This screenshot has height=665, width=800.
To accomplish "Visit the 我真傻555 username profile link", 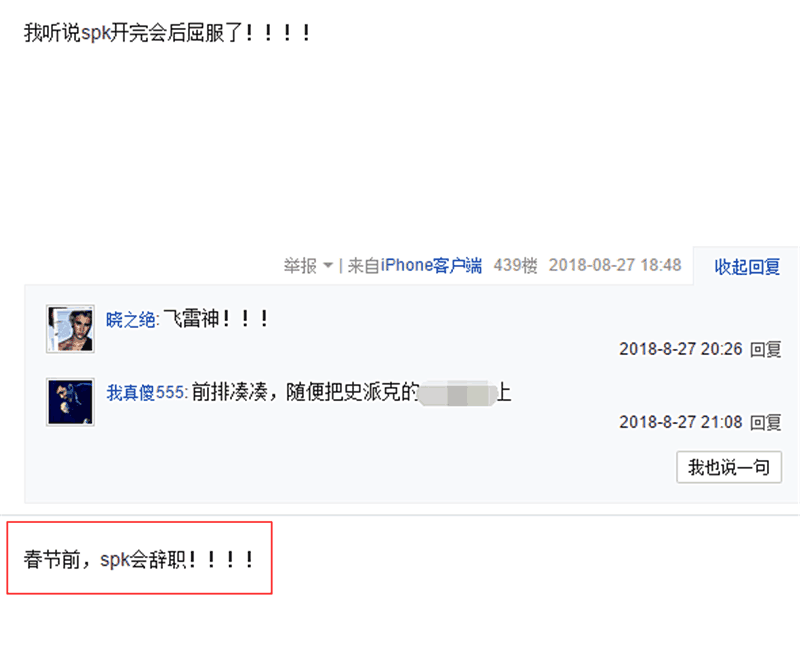I will click(x=145, y=392).
